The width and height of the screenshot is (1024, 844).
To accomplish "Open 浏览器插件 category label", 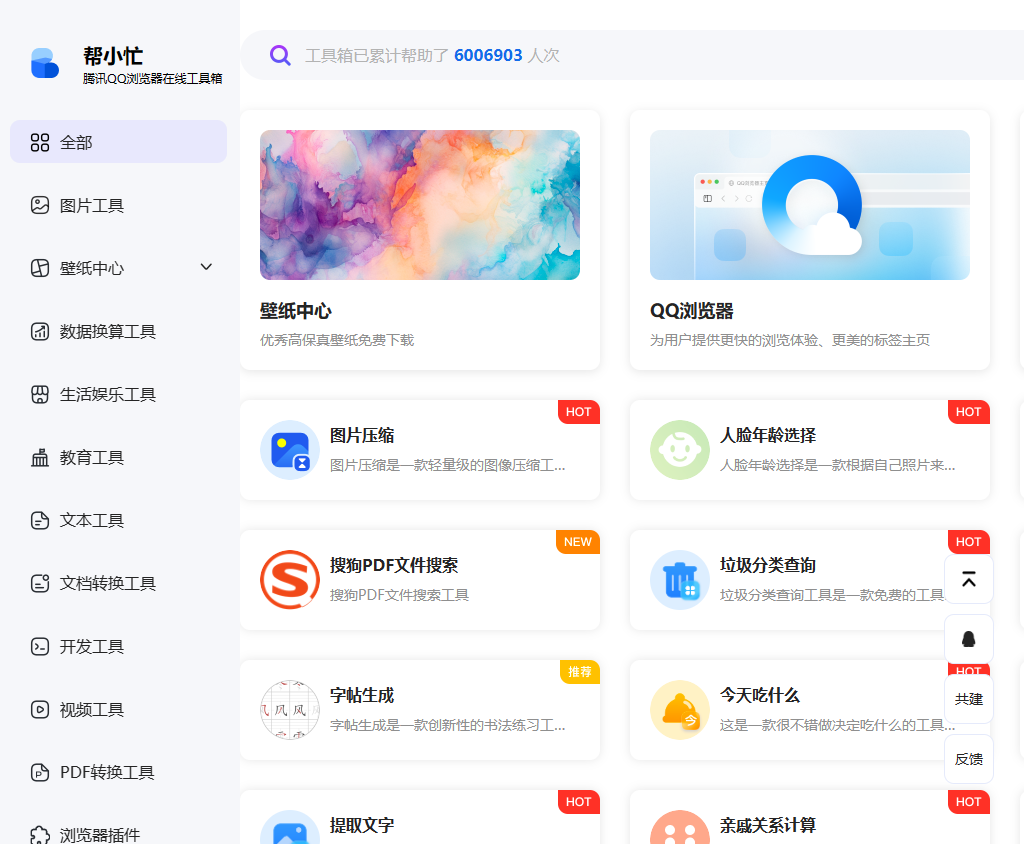I will pos(100,835).
